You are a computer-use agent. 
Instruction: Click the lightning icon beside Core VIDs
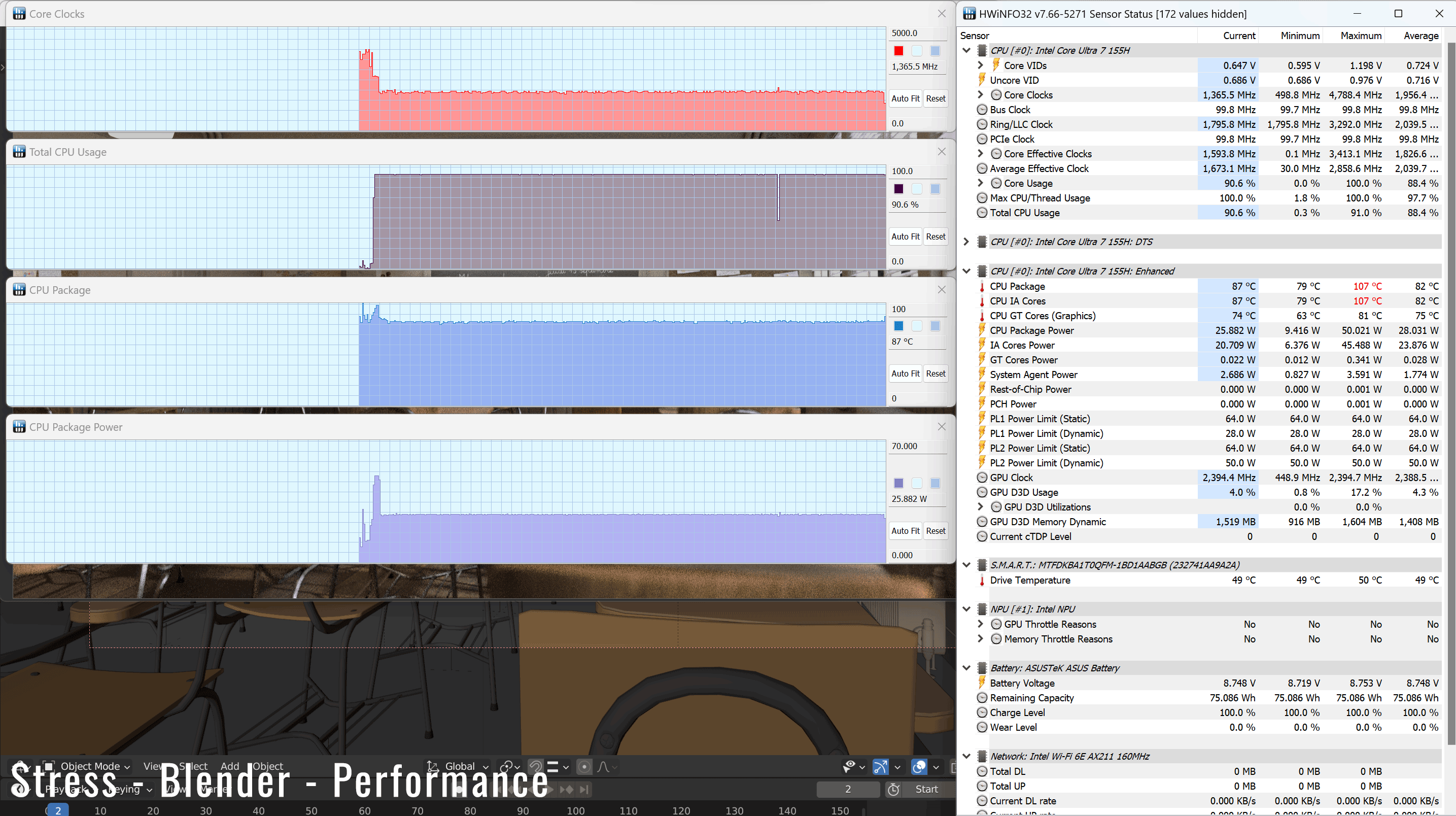pos(996,65)
